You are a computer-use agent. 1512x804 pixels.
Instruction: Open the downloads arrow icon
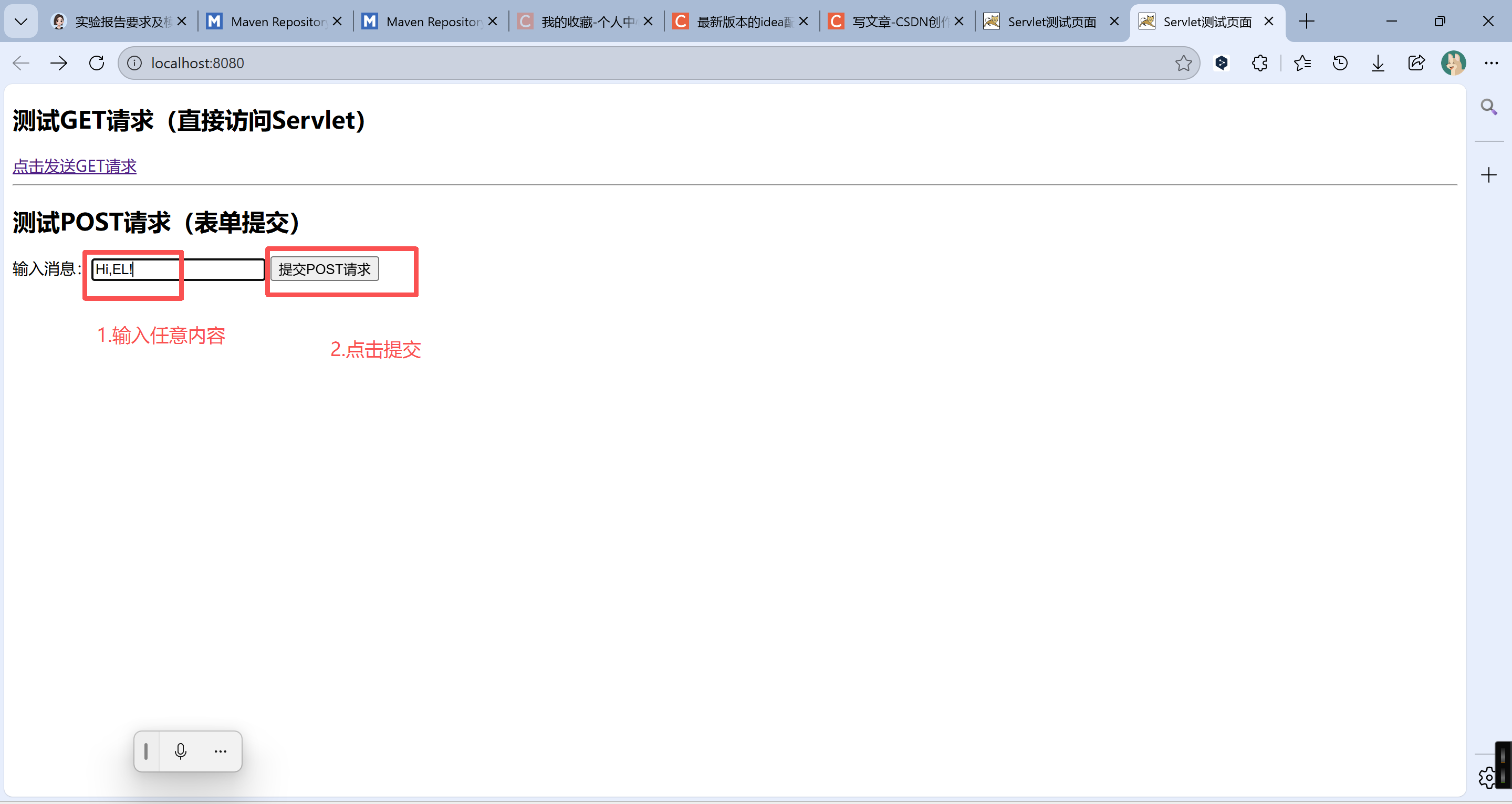click(1378, 63)
